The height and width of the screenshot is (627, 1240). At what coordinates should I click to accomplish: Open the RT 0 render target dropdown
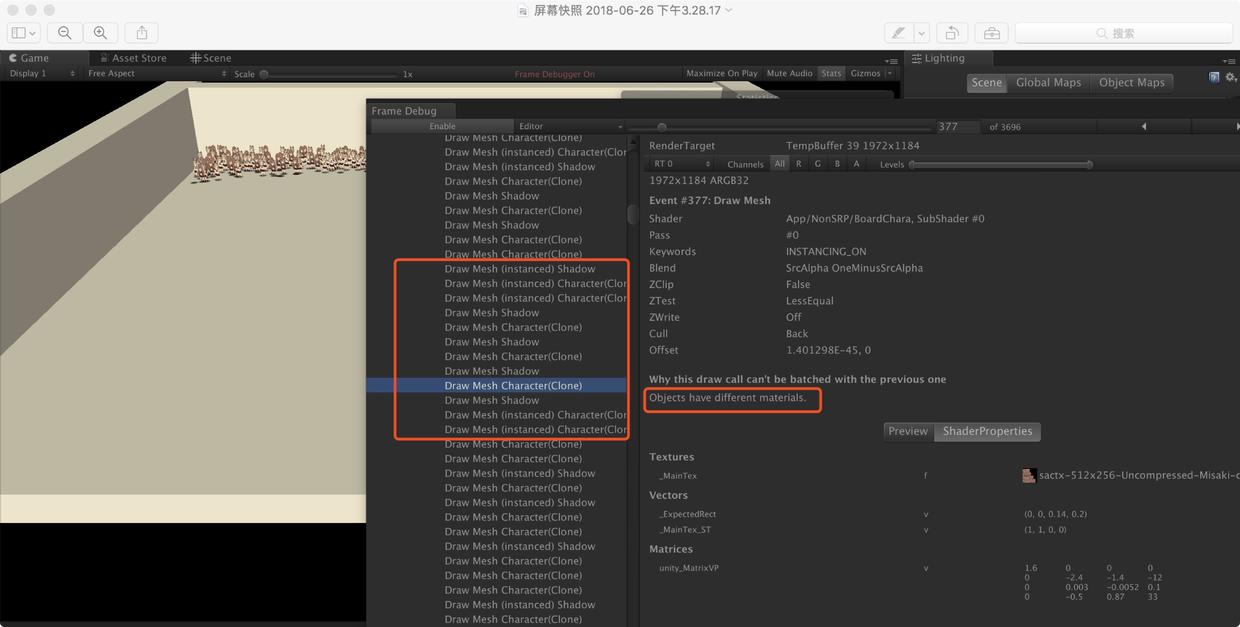(x=682, y=164)
